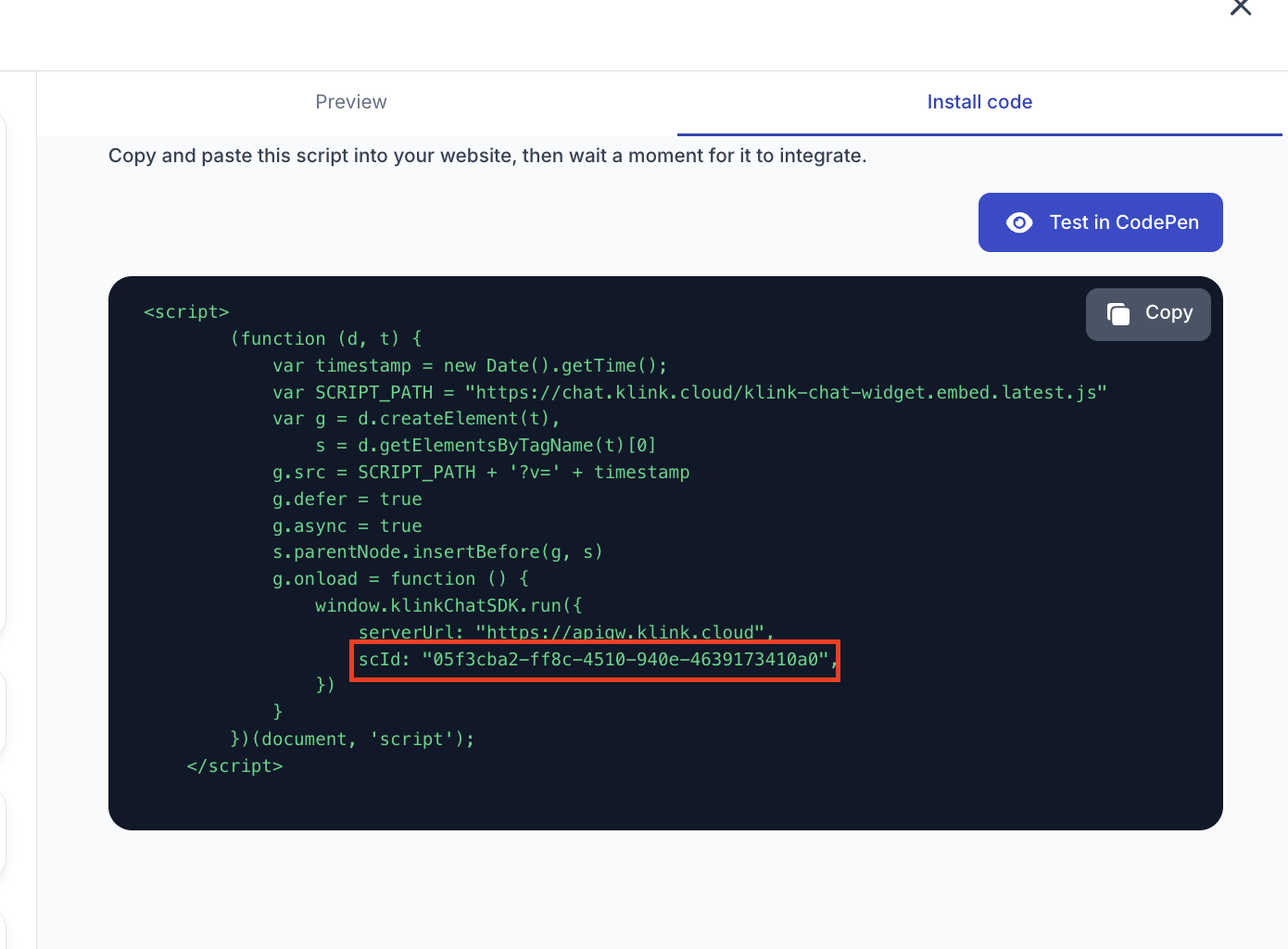The image size is (1288, 949).
Task: Click the opening <script> tag
Action: coord(186,312)
